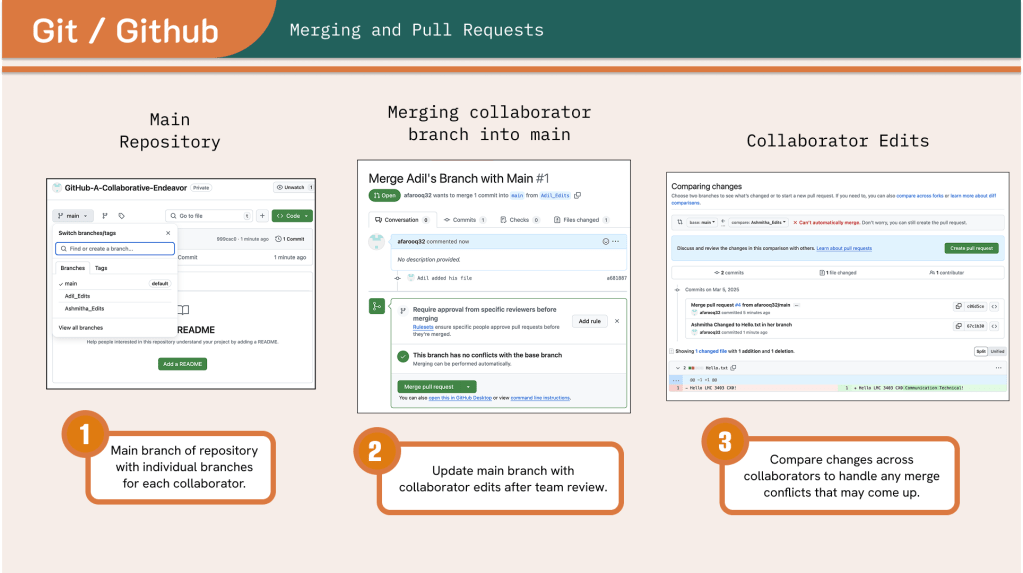The height and width of the screenshot is (573, 1023).
Task: Click open this in GitHub Desktop link
Action: 460,398
